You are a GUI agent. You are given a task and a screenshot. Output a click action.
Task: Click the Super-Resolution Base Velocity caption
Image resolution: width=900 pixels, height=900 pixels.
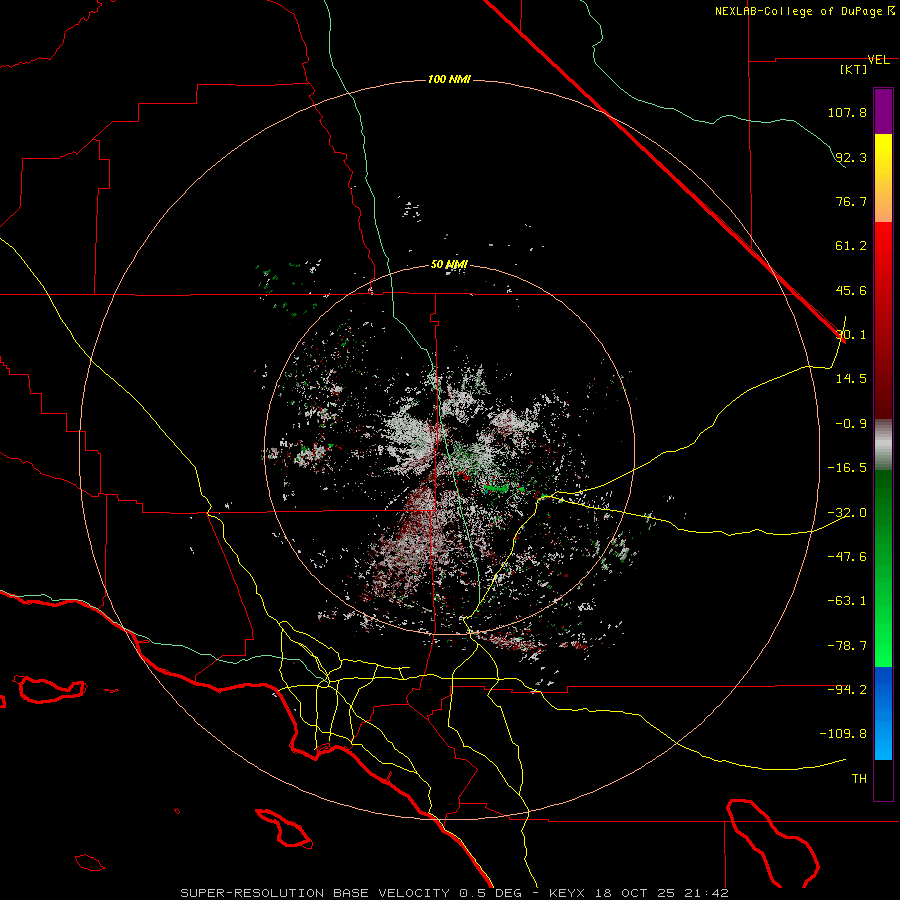click(x=454, y=893)
